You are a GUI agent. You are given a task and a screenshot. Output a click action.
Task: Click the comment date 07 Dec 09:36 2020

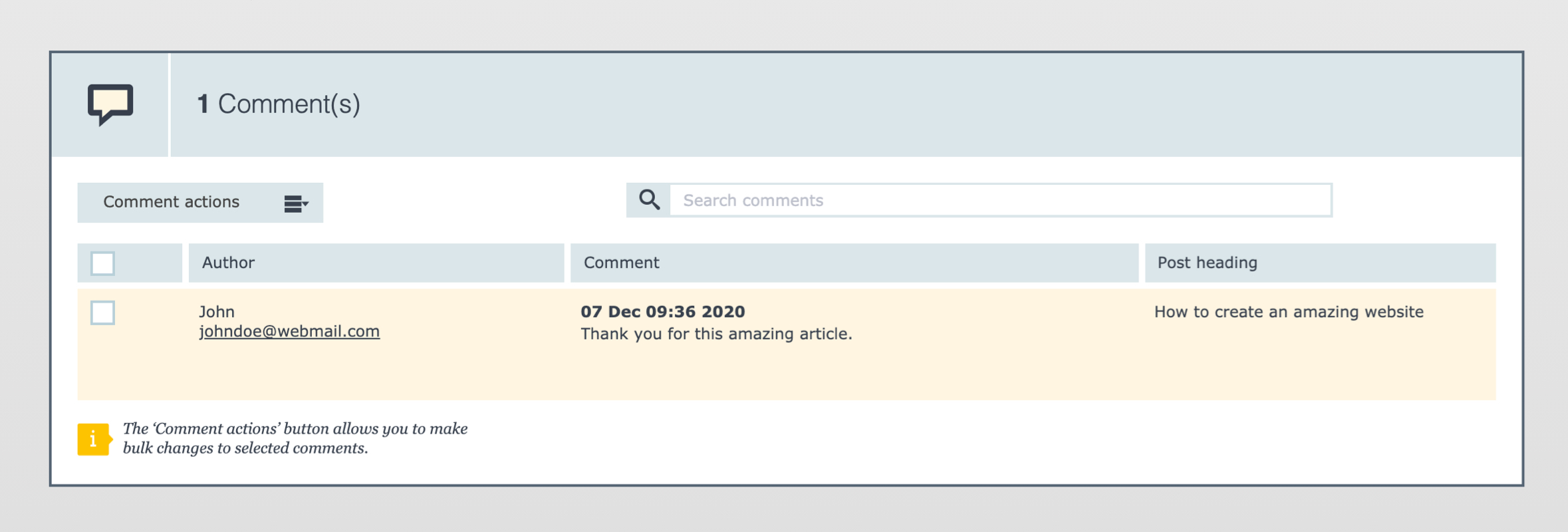pyautogui.click(x=663, y=311)
